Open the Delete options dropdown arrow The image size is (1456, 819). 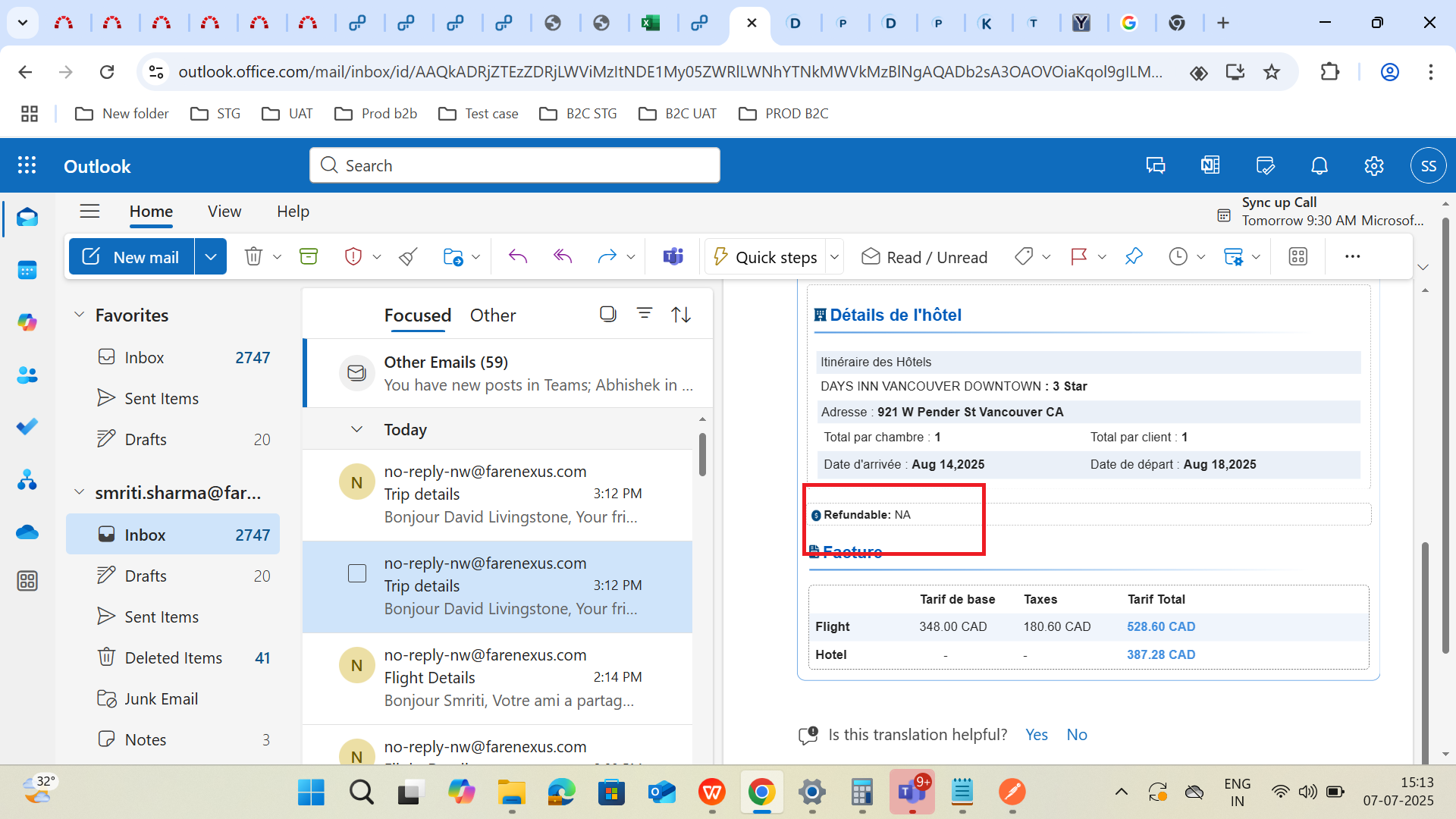pos(277,257)
